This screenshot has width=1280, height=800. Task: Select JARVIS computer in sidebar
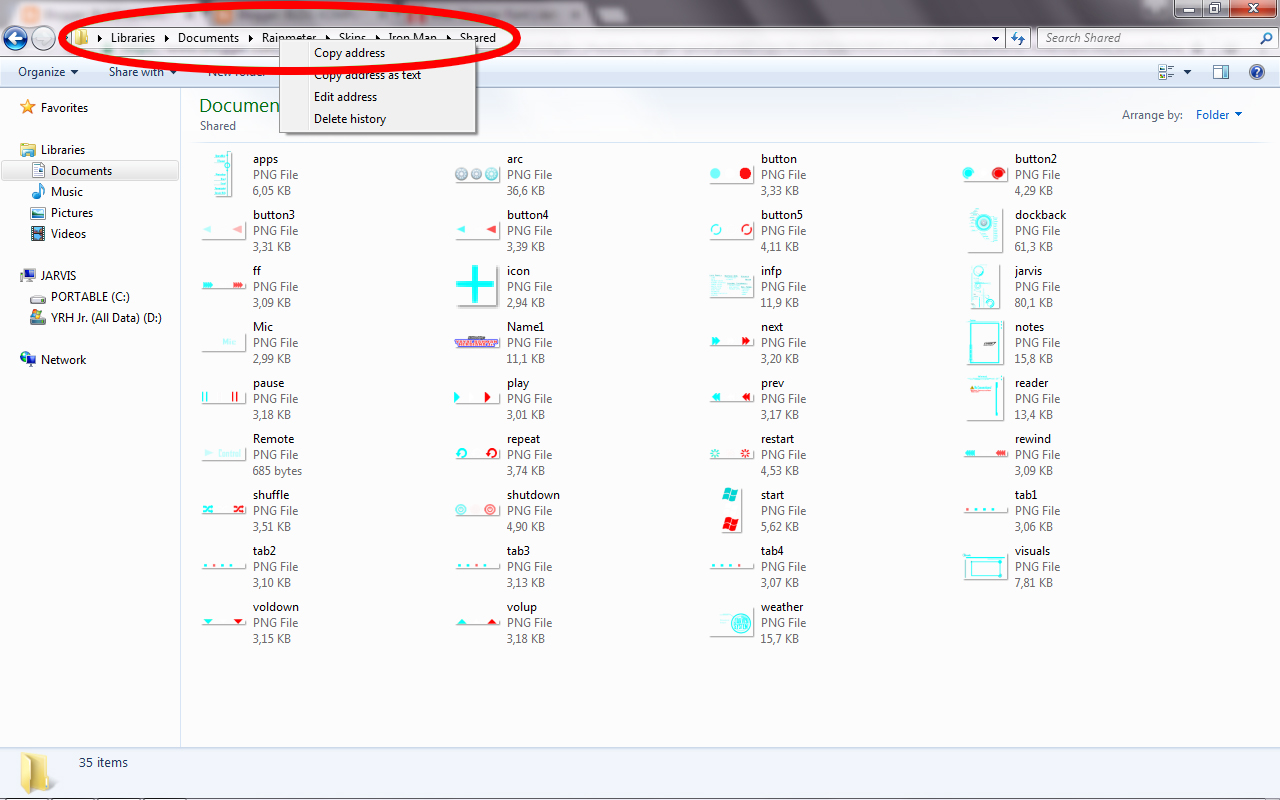(x=58, y=276)
